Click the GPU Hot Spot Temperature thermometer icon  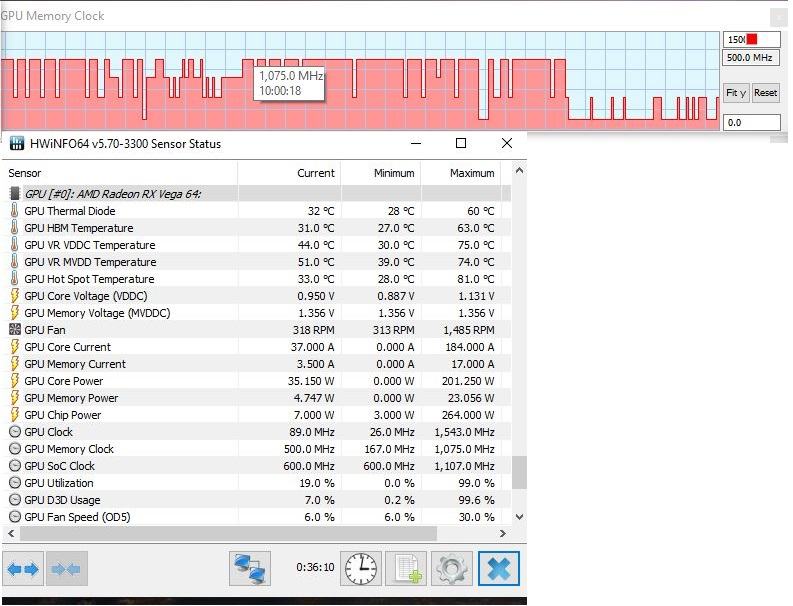coord(15,279)
